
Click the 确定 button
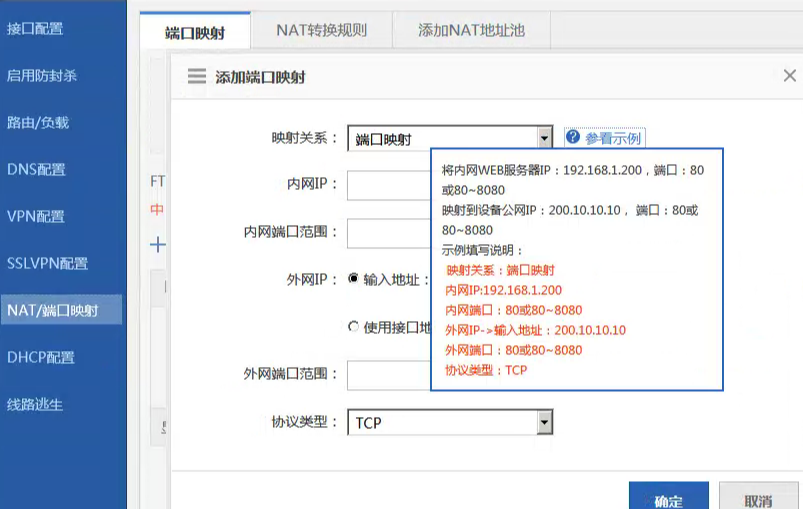click(668, 500)
